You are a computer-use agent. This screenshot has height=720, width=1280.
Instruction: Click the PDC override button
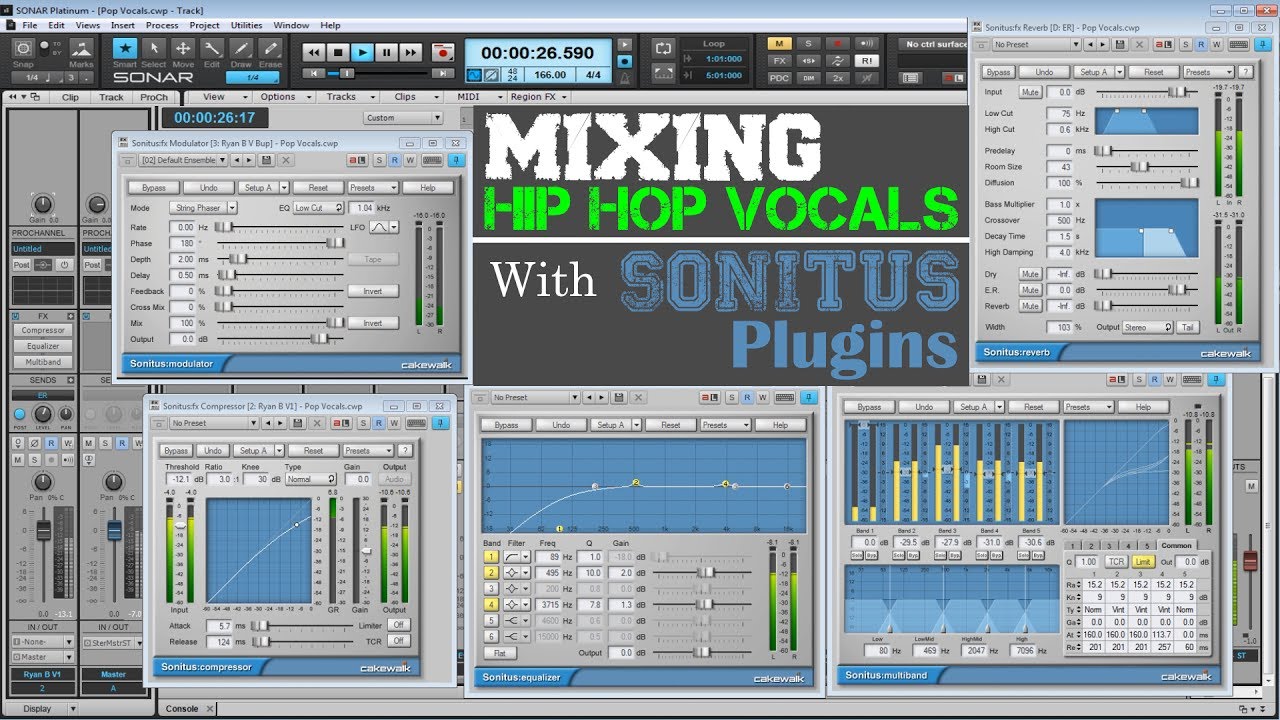pyautogui.click(x=779, y=77)
